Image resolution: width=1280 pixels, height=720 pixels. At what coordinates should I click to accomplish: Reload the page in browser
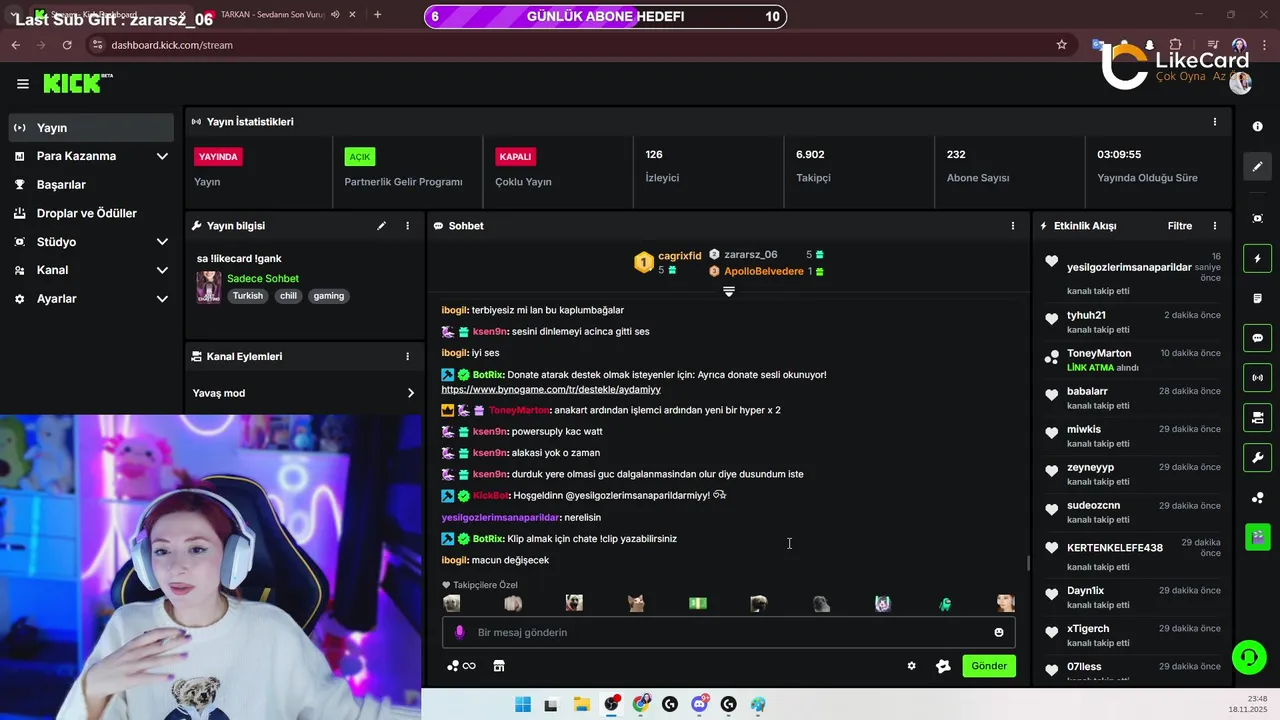[67, 45]
